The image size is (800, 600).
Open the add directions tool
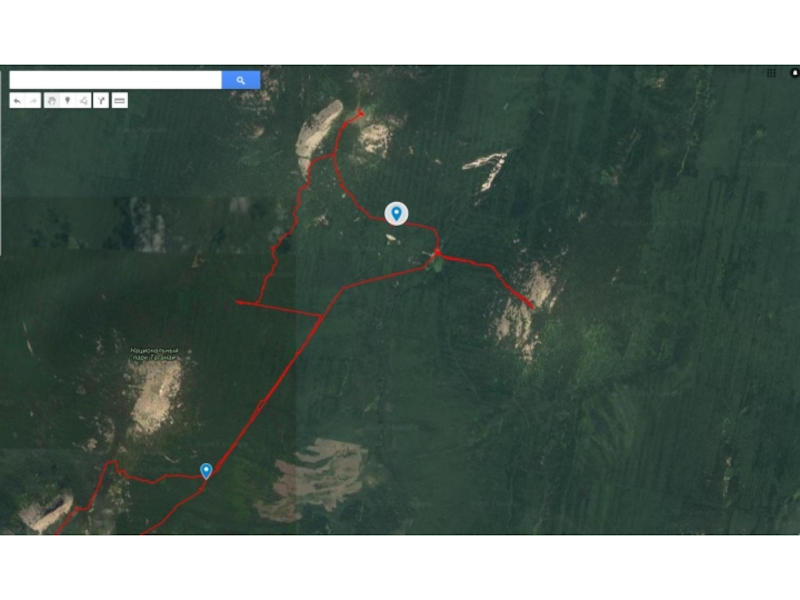pyautogui.click(x=101, y=101)
